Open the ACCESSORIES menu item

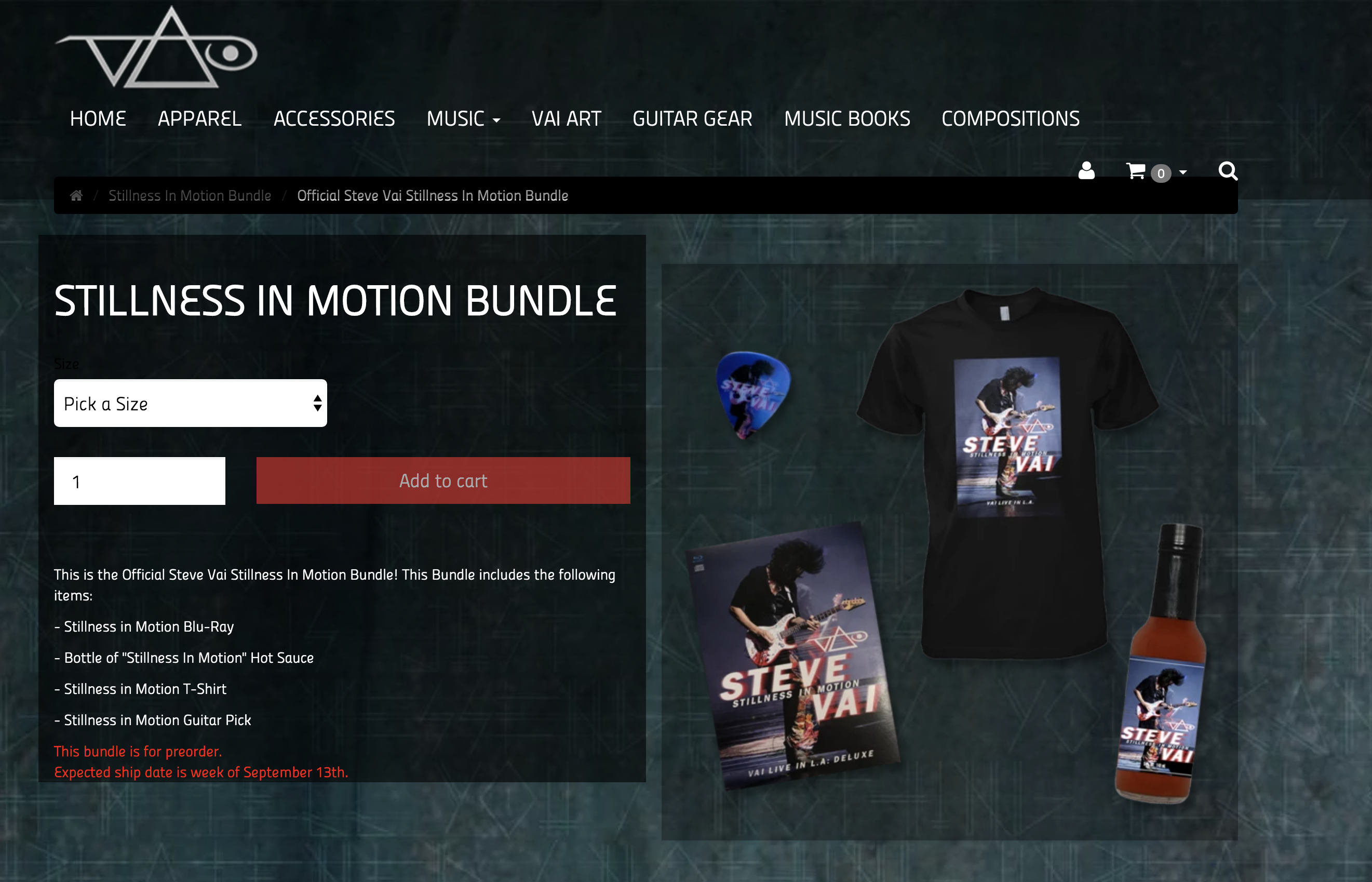(x=334, y=118)
